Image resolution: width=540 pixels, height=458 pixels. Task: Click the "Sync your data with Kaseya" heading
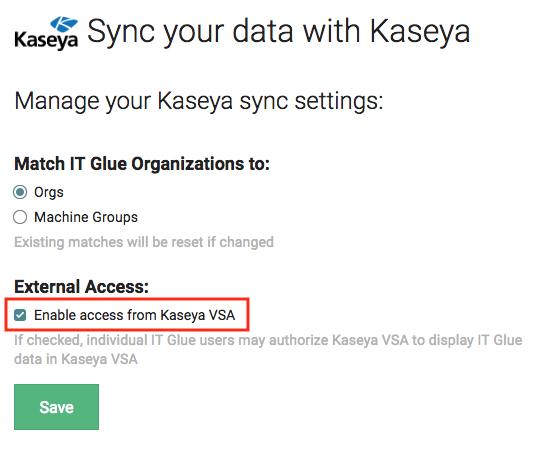[278, 32]
